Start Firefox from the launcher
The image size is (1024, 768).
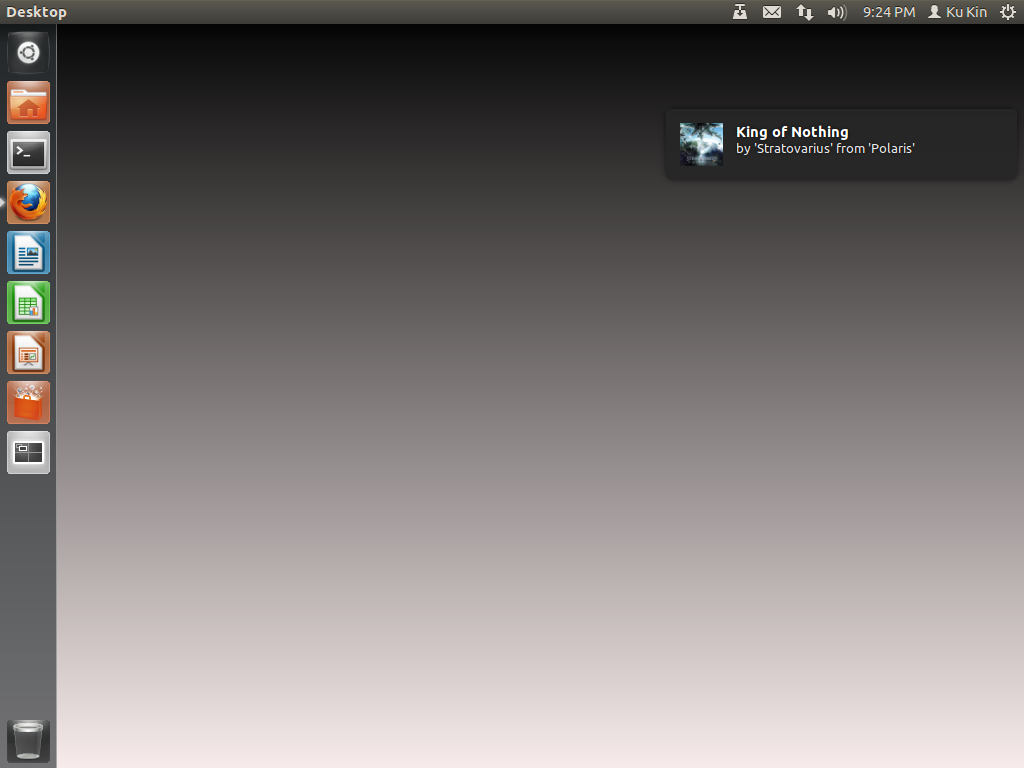tap(28, 202)
